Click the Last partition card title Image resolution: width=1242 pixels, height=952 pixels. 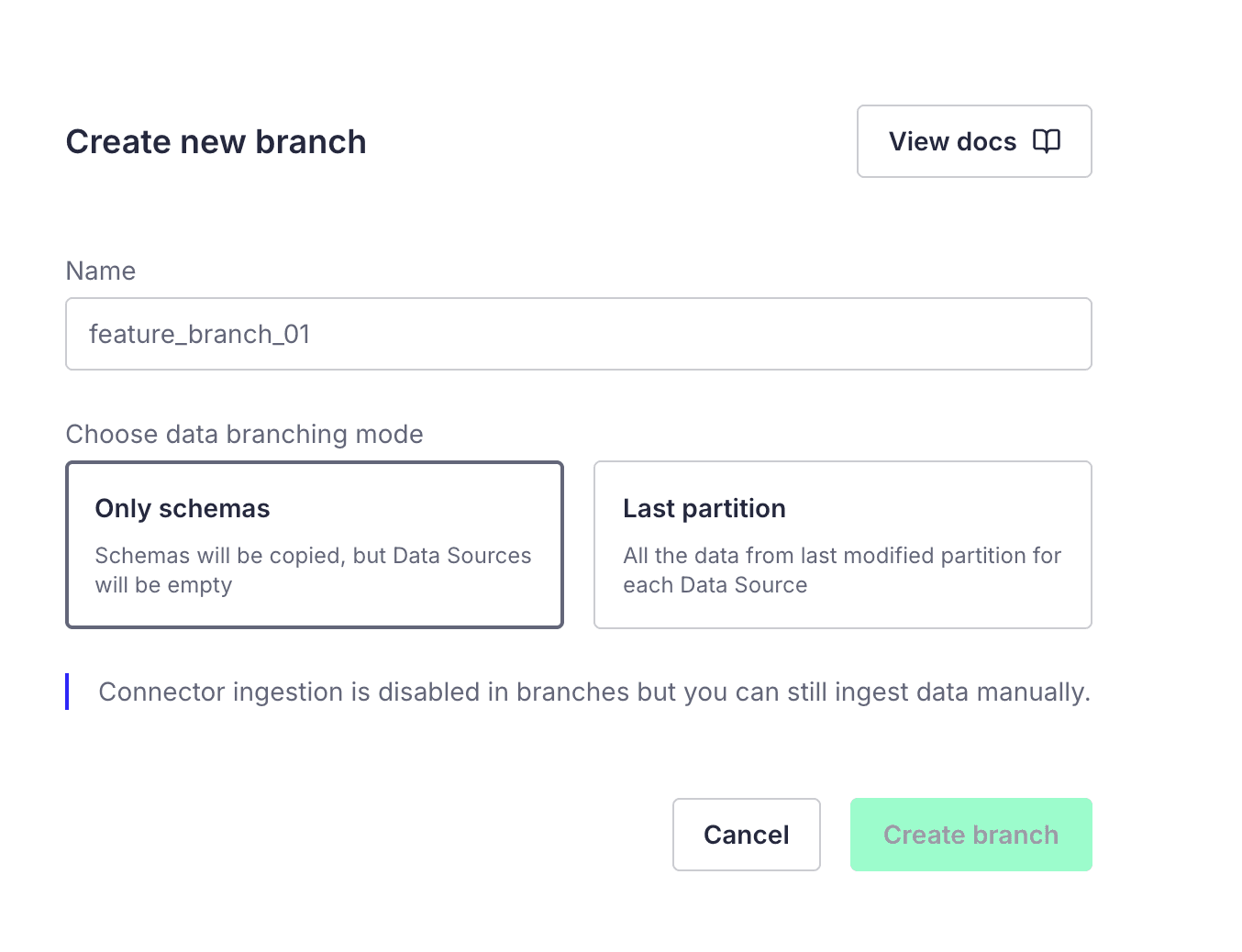point(704,508)
